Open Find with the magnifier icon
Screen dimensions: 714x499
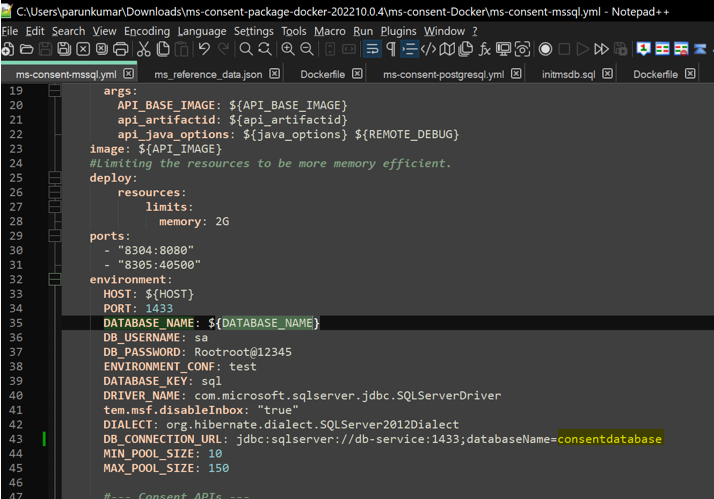pyautogui.click(x=246, y=49)
